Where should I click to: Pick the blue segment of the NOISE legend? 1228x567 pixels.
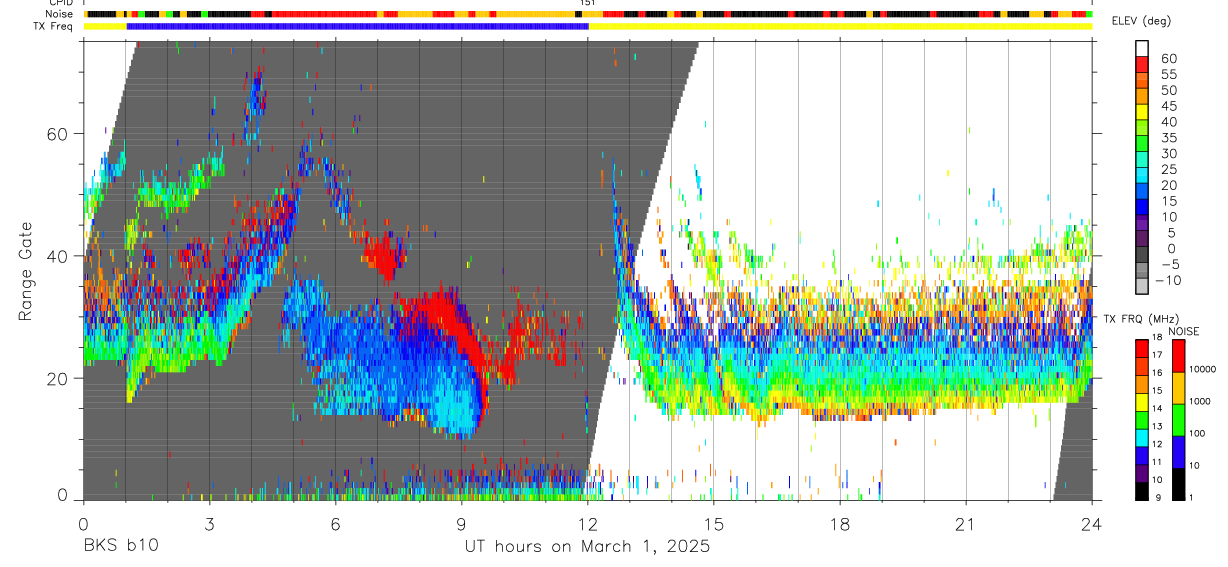[x=1178, y=452]
